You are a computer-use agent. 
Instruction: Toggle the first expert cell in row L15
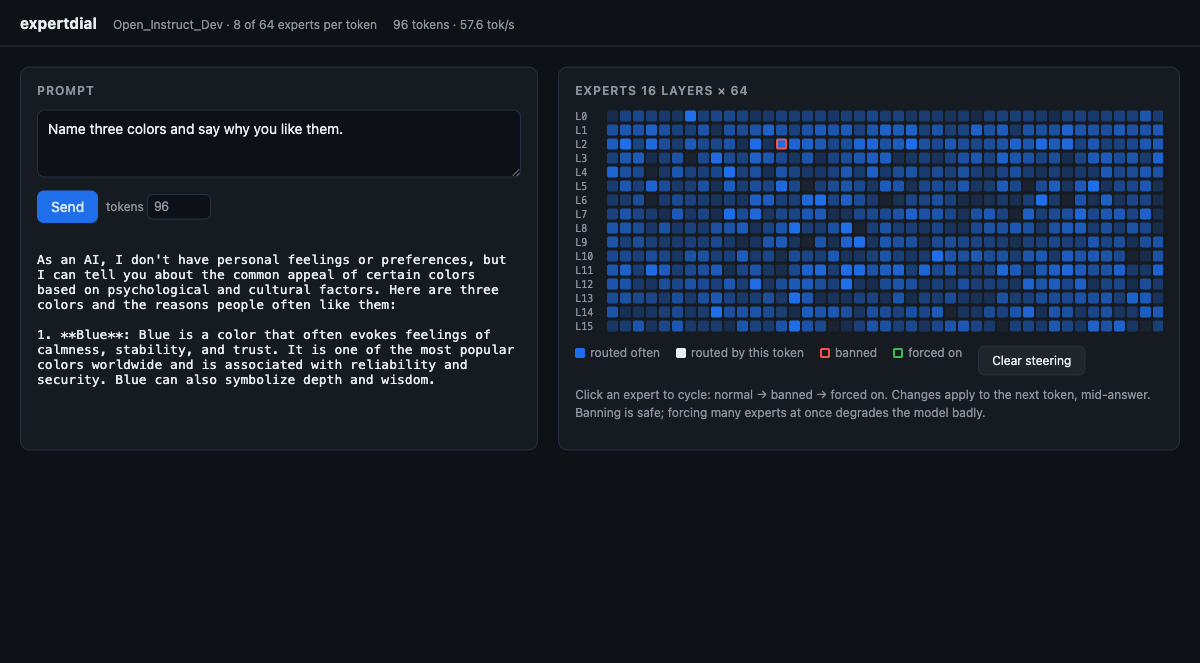pos(613,326)
